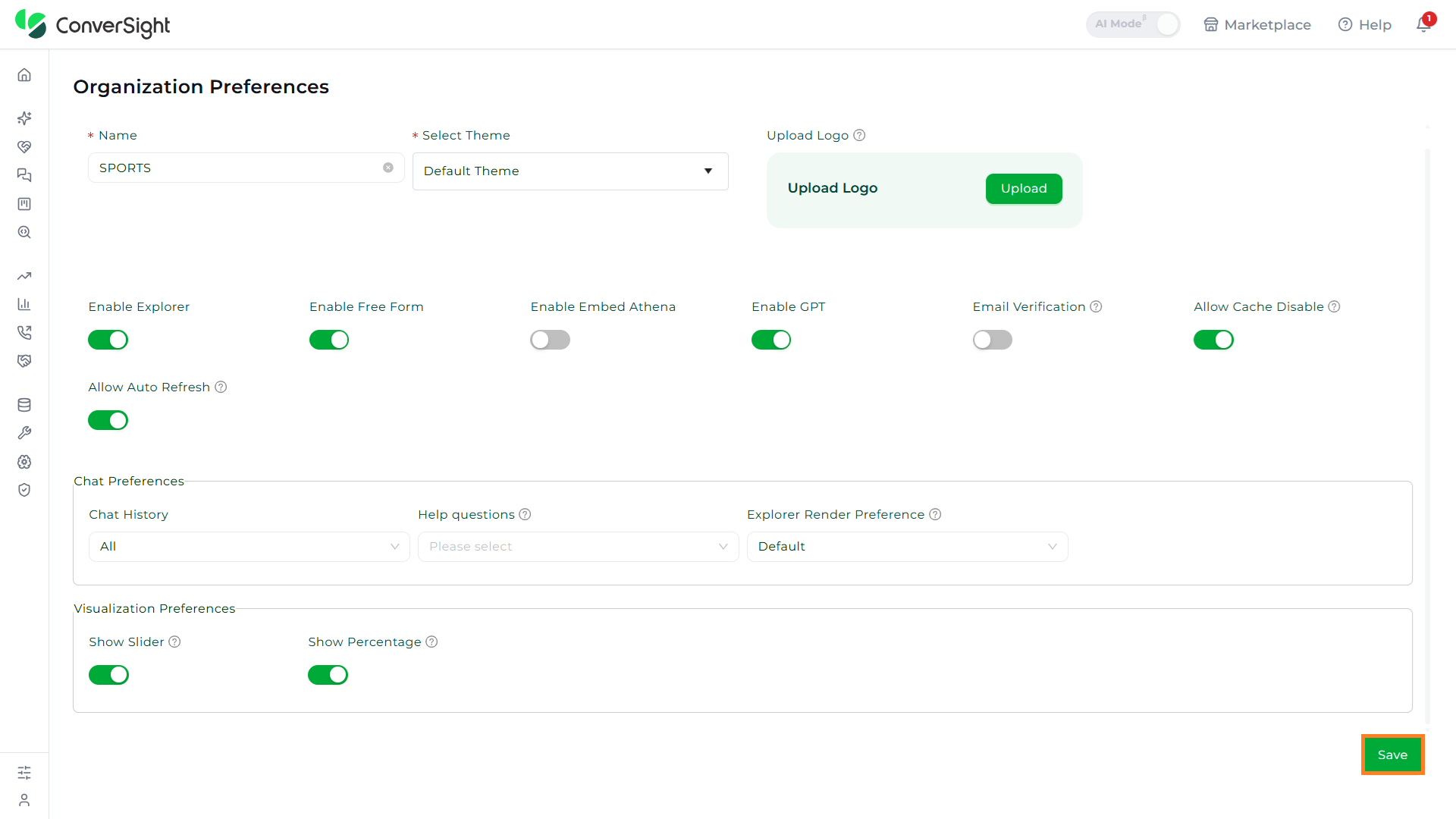Show the Show Percentage info icon
The height and width of the screenshot is (819, 1456).
click(x=431, y=642)
